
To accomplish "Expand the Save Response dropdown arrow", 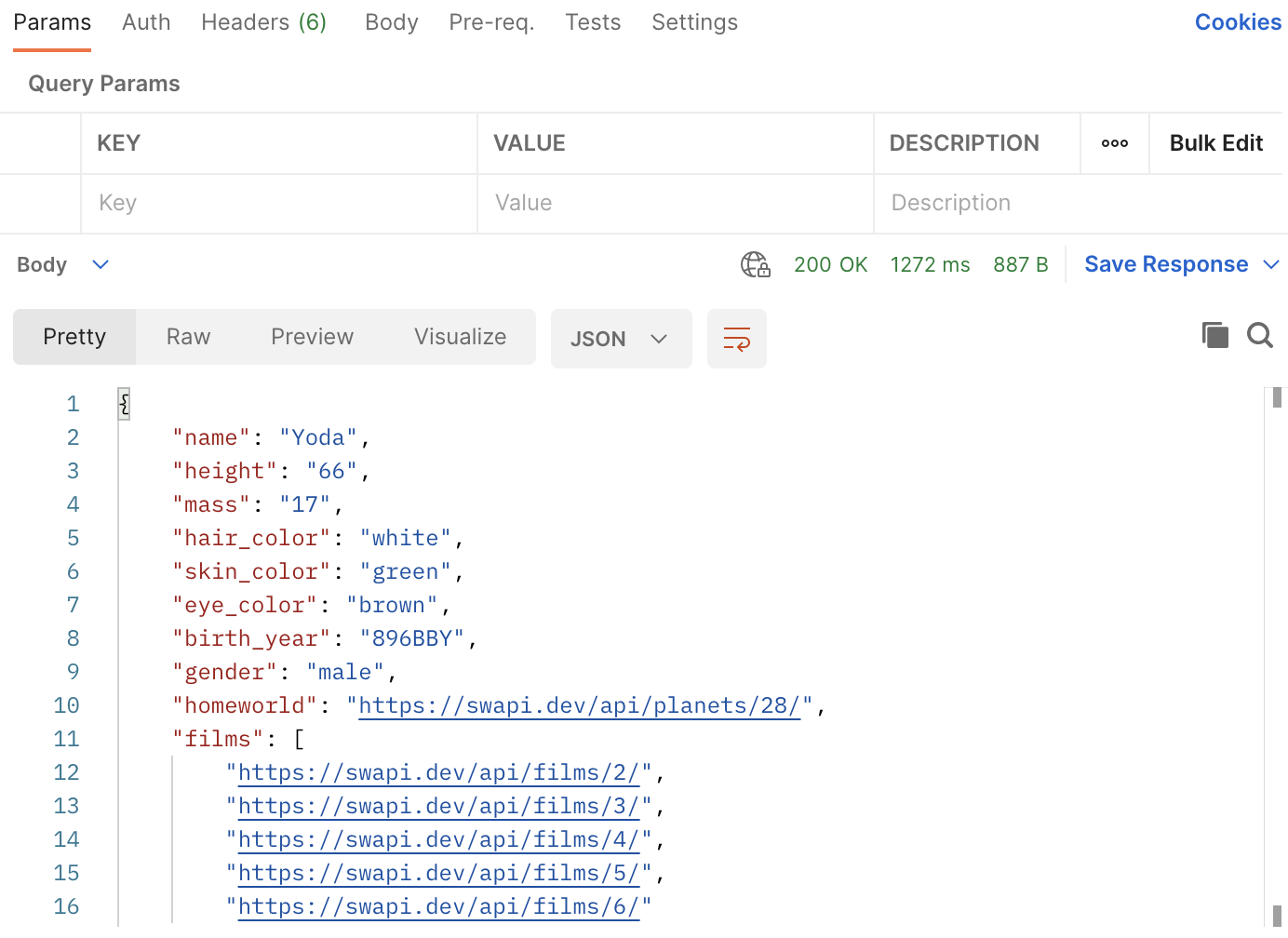I will point(1270,265).
